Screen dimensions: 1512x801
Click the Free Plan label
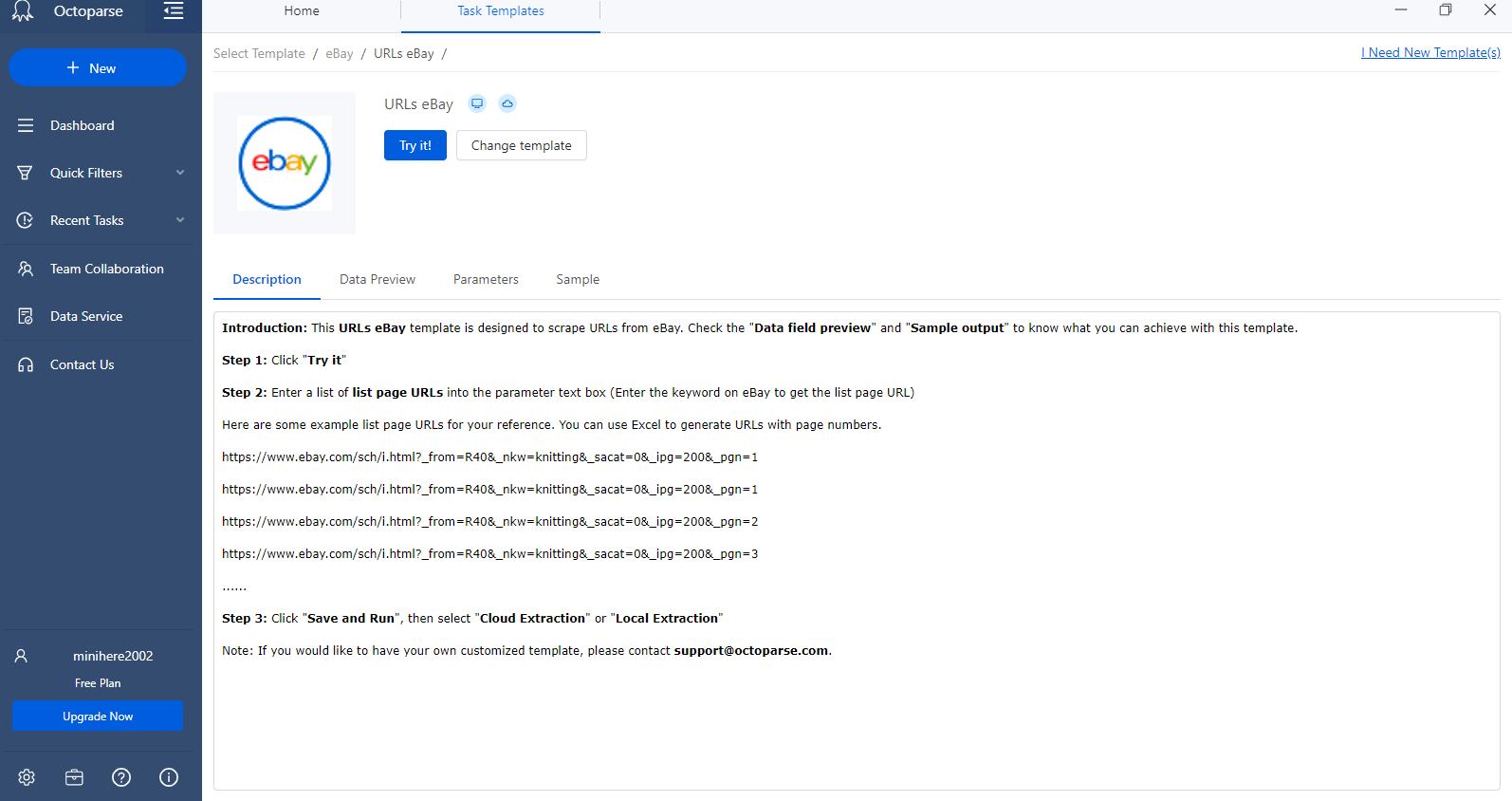[98, 683]
